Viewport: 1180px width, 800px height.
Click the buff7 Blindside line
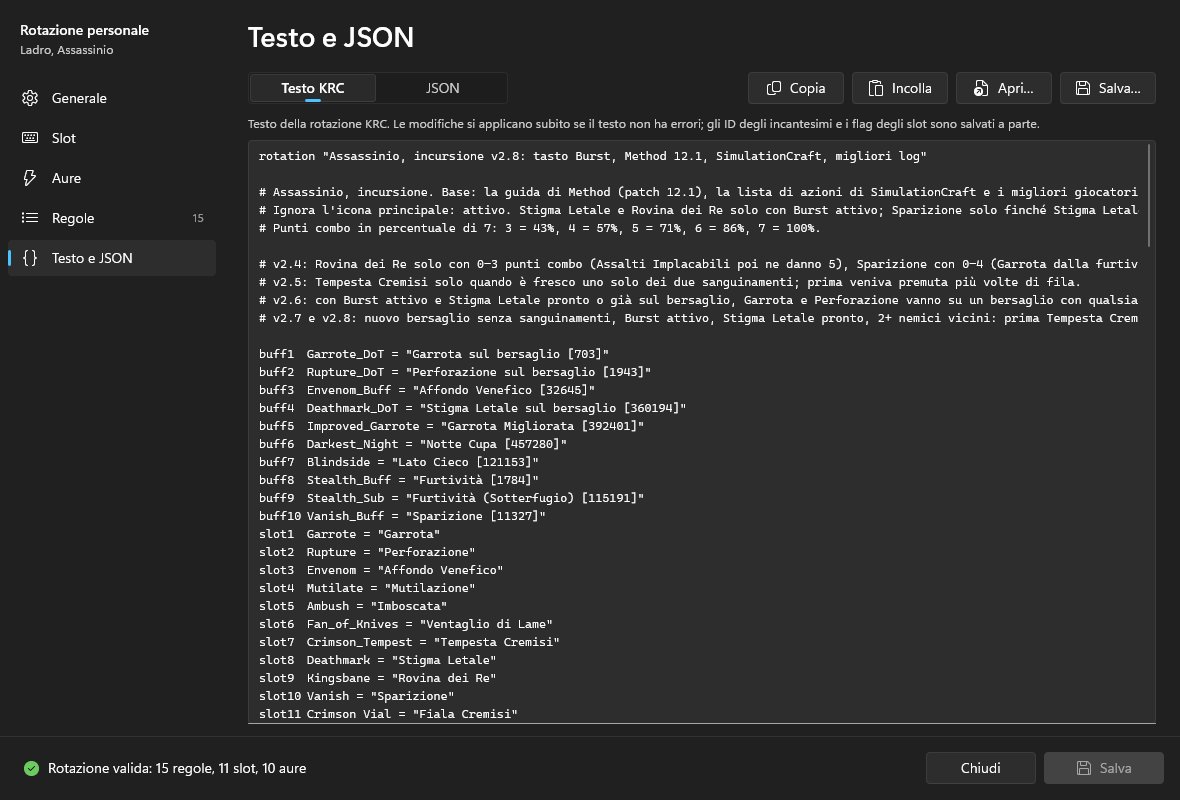(398, 462)
